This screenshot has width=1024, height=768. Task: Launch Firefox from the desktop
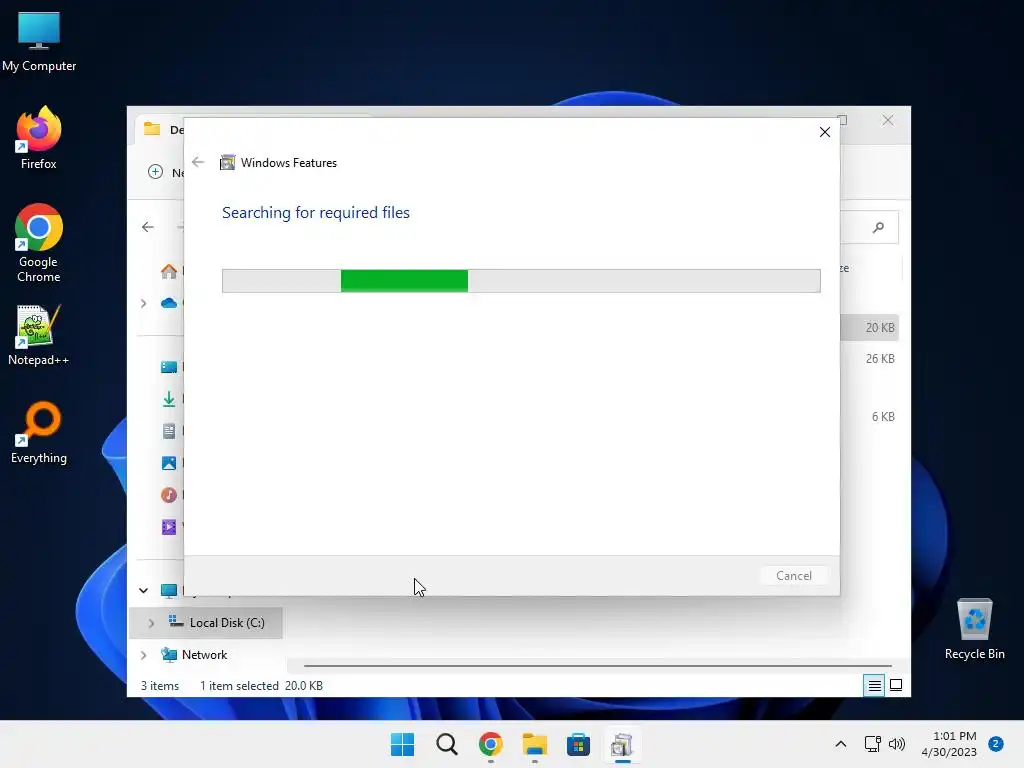[39, 138]
